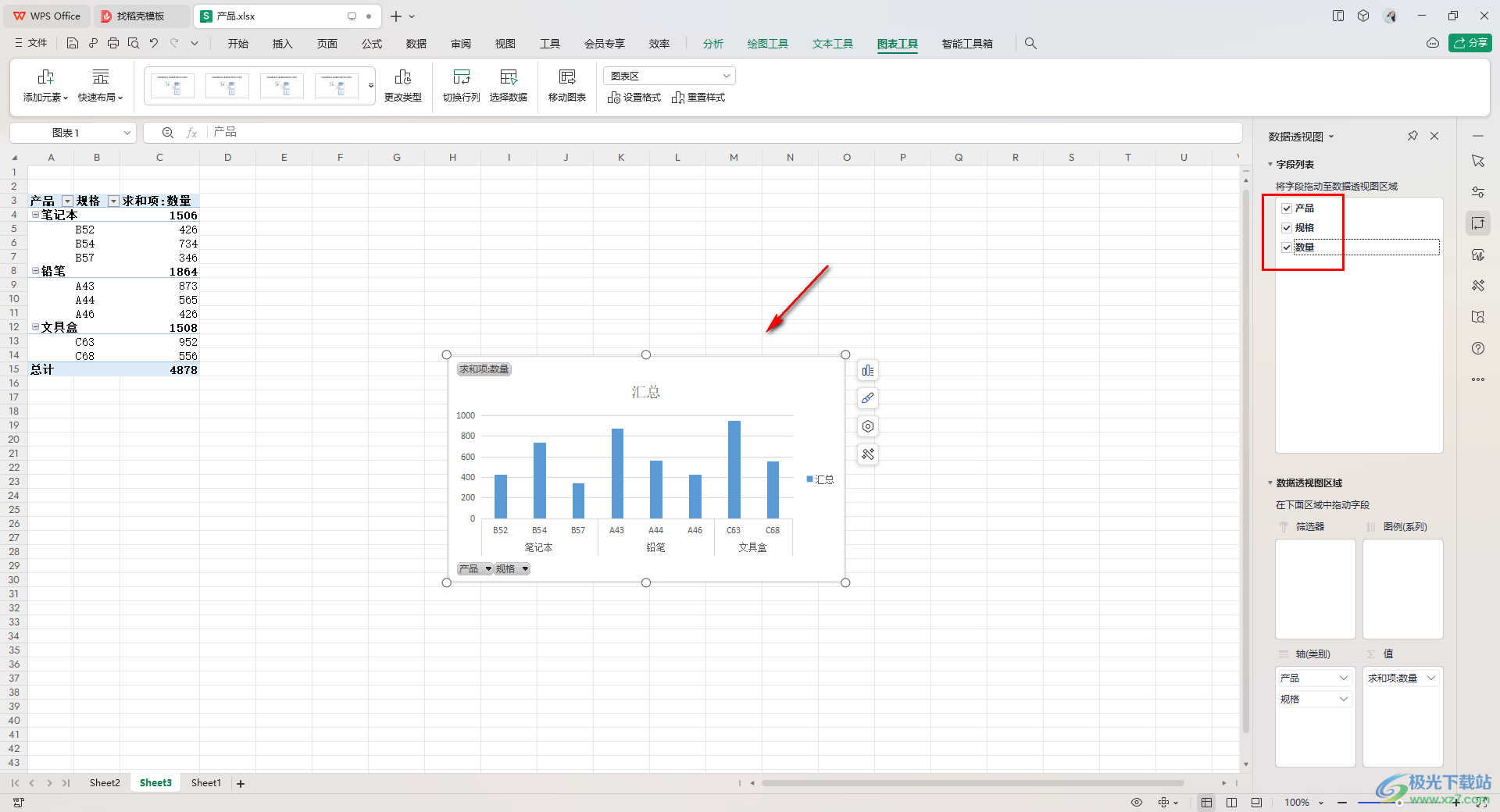Screen dimensions: 1500x812
Task: Click the Save icon in quick toolbar
Action: (72, 44)
